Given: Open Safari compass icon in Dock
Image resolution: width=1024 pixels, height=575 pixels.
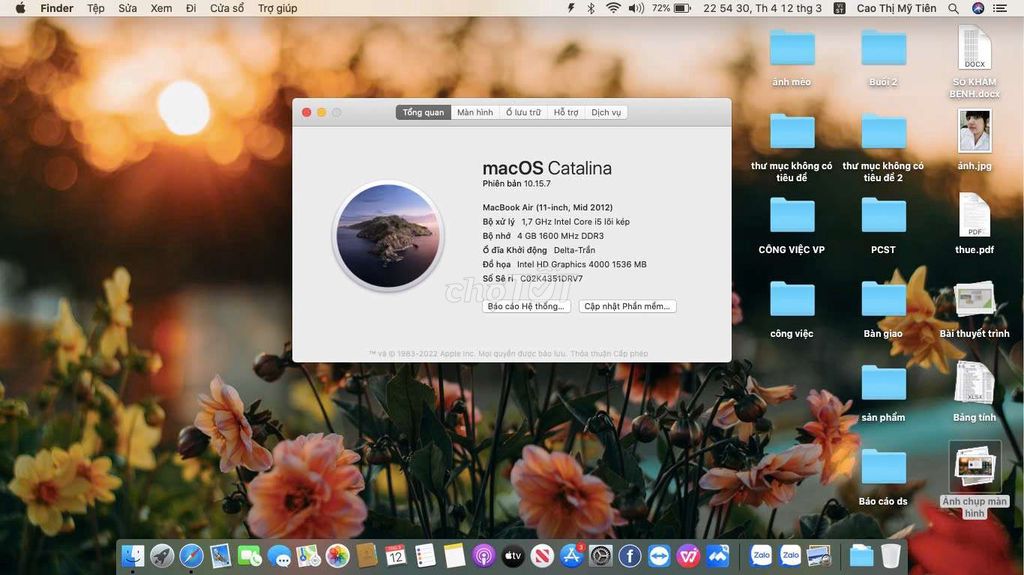Looking at the screenshot, I should tap(191, 556).
